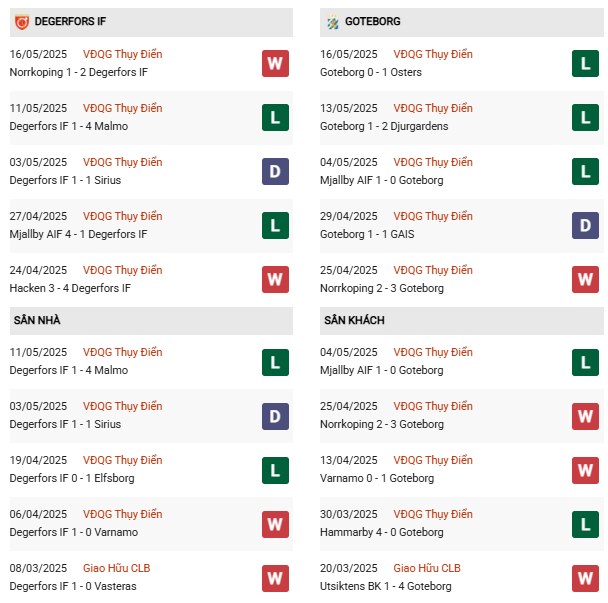Screen dimensions: 608x603
Task: Select the SÂN NHÀ section header
Action: point(37,320)
